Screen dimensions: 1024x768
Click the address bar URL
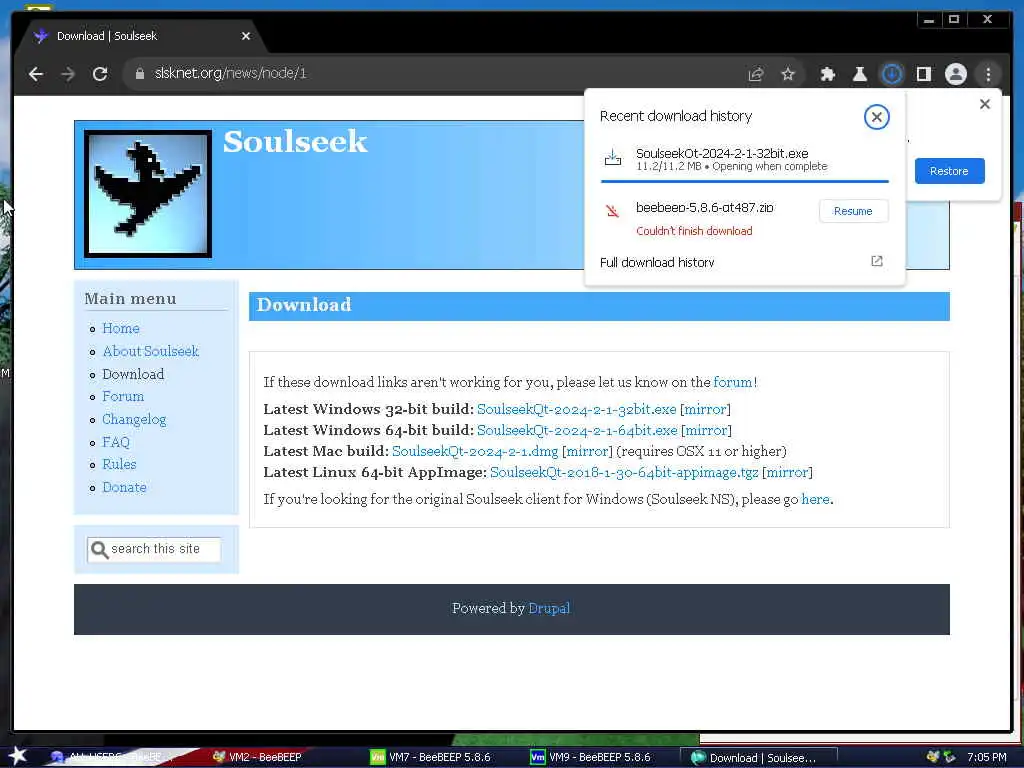coord(231,73)
